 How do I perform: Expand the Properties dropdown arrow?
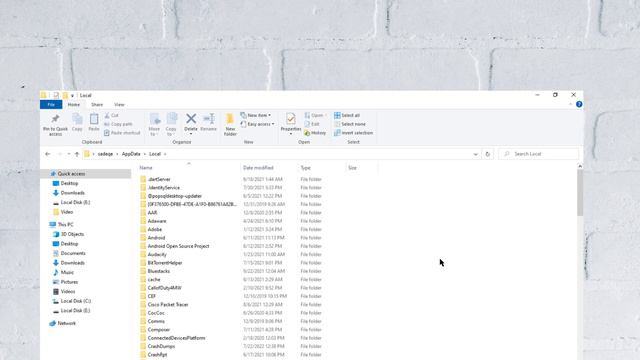[x=291, y=134]
